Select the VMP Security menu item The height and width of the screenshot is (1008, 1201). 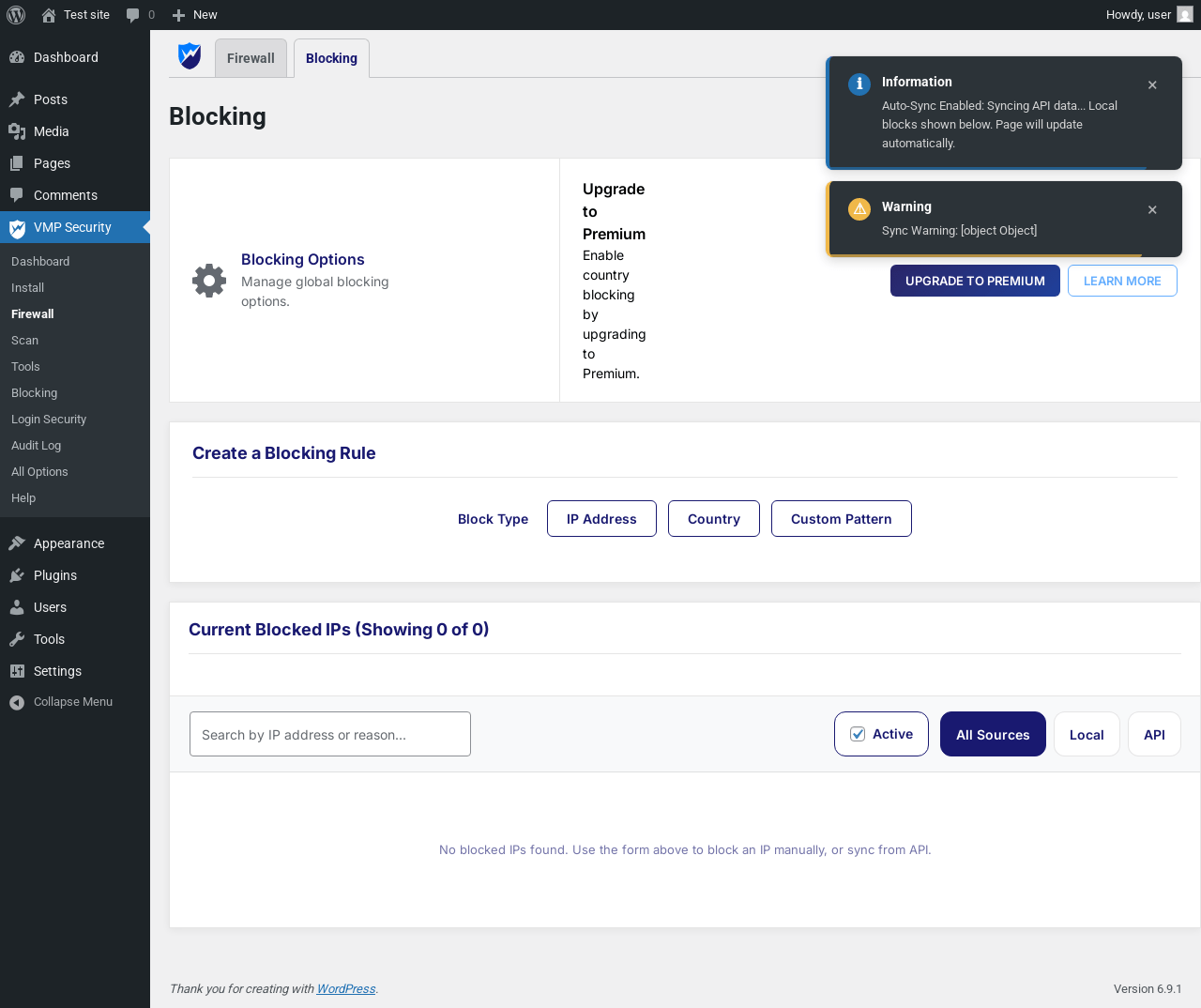(75, 227)
